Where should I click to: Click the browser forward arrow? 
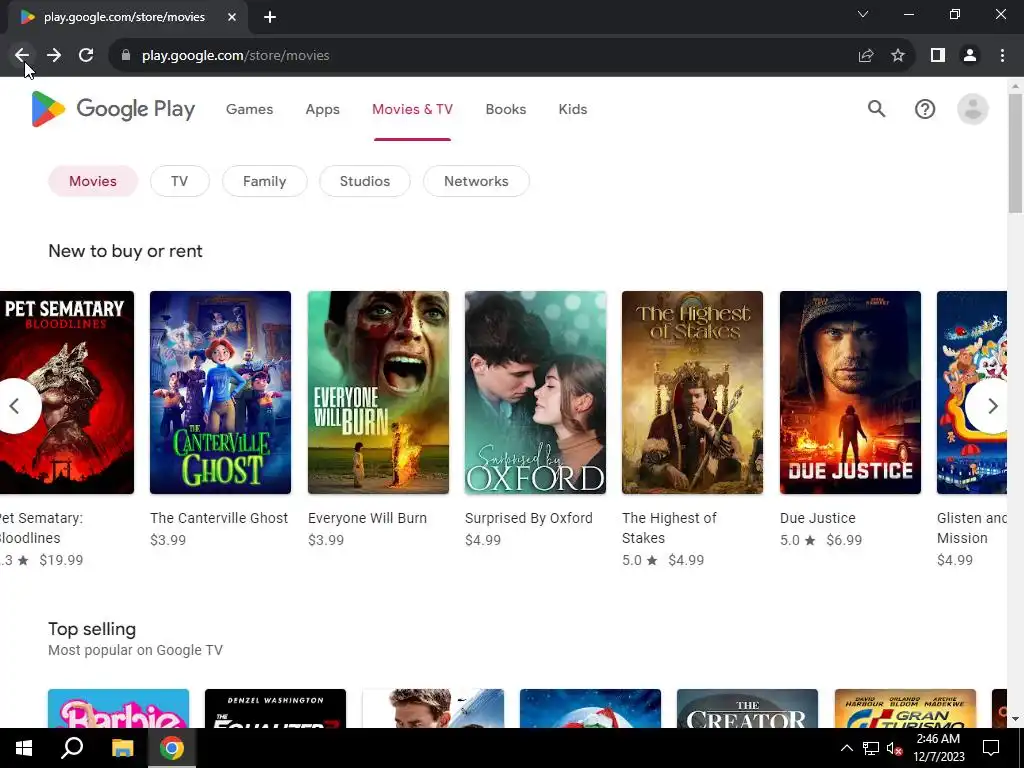pos(54,56)
